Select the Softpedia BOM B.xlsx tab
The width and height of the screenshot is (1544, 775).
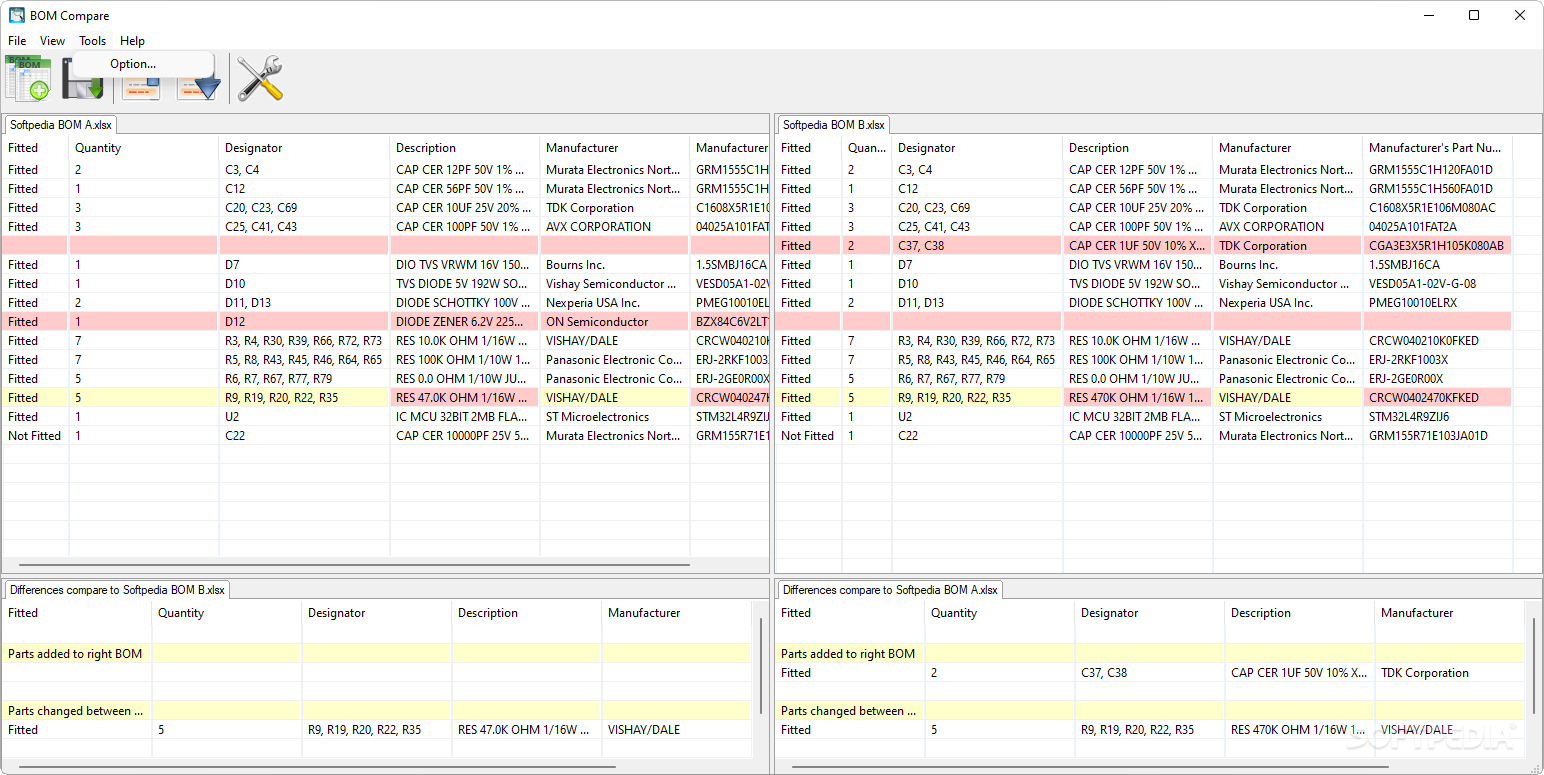(834, 125)
